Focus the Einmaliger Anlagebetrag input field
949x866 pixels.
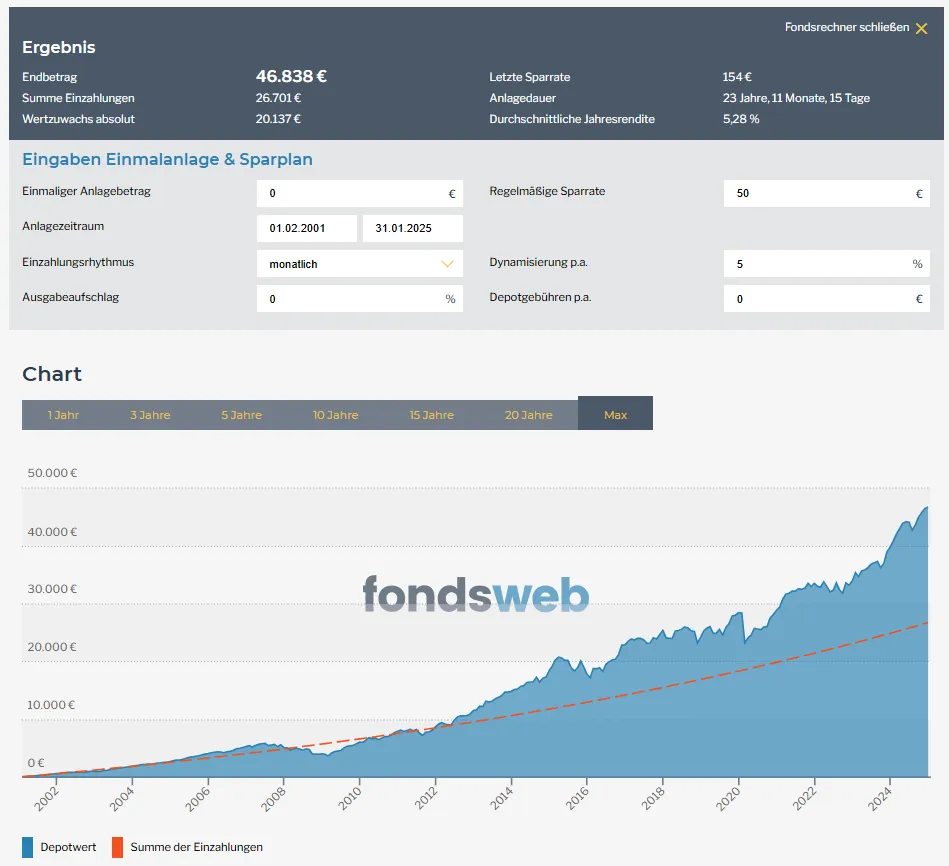coord(360,194)
